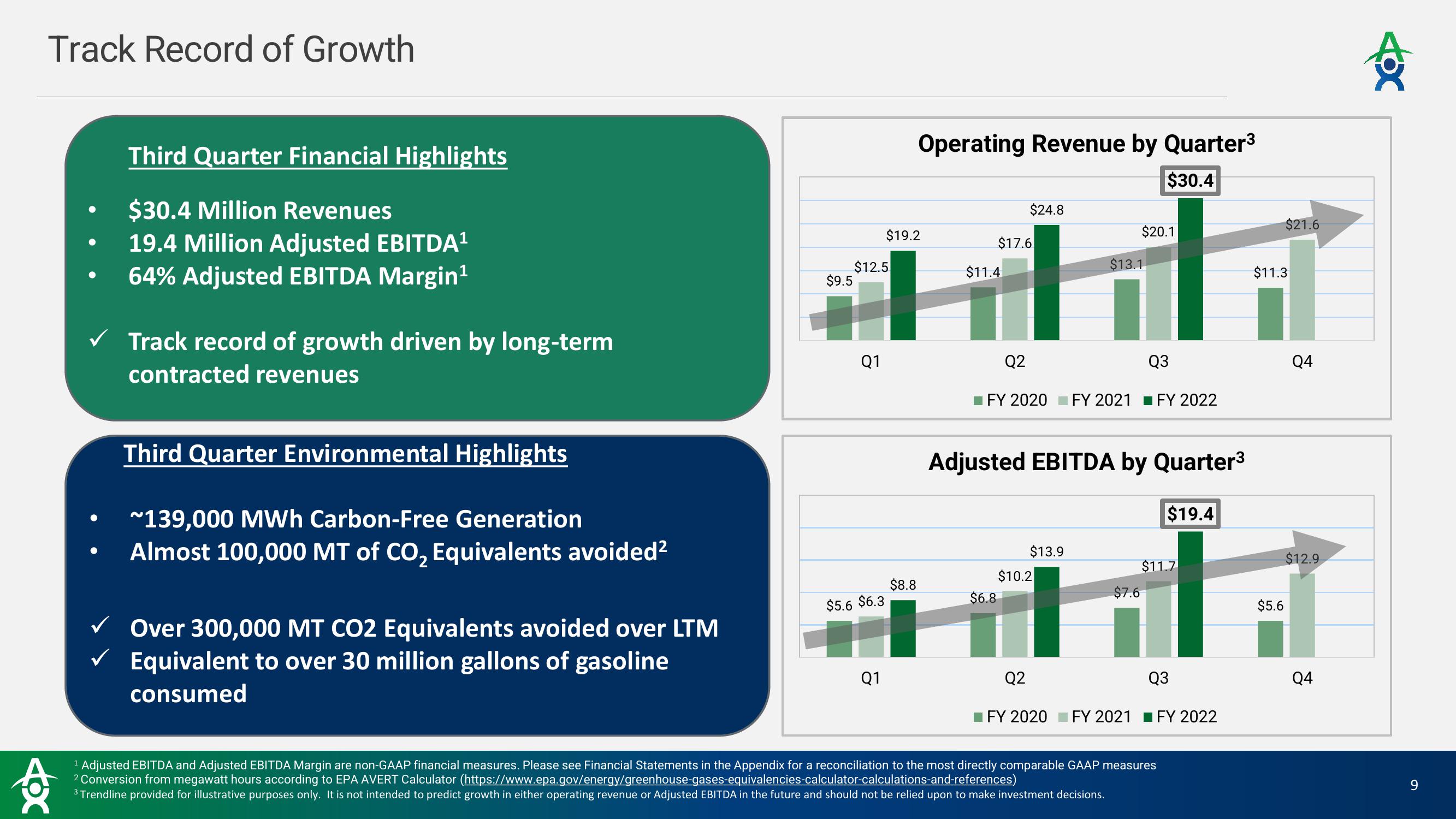Click the FY 2022 legend swatch in the Adjusted EBITDA chart
Screen dimensions: 1456x819
coord(1148,717)
